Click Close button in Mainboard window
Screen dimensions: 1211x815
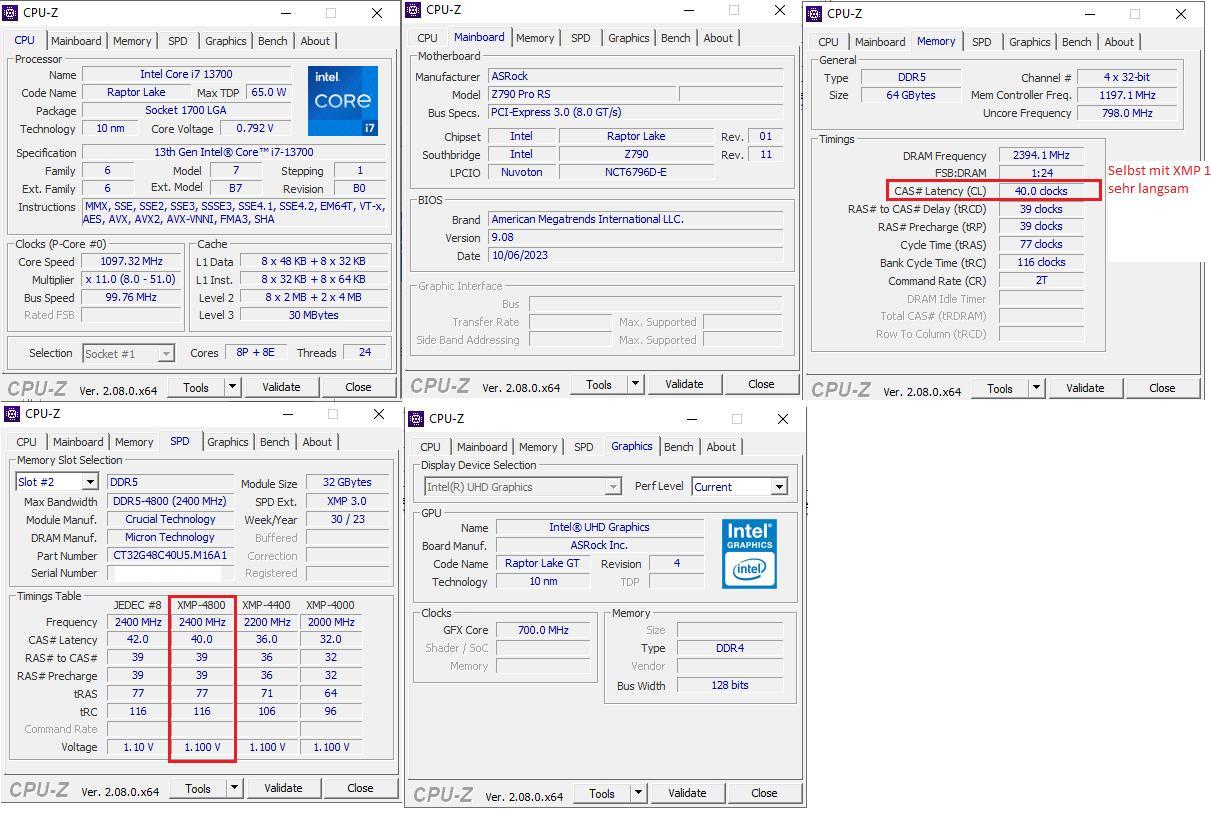(x=761, y=384)
